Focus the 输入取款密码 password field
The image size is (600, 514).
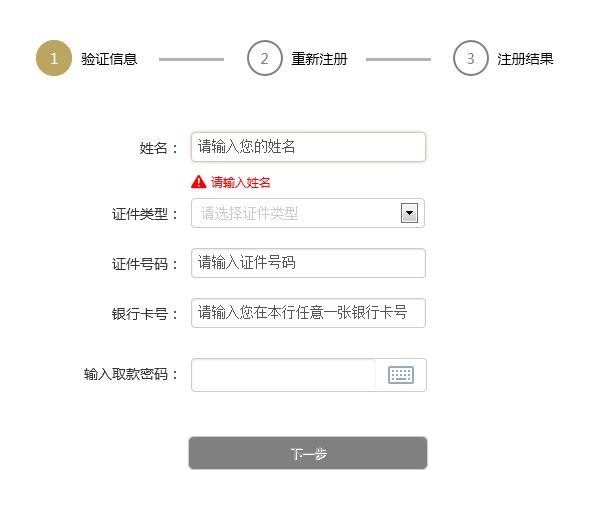283,375
